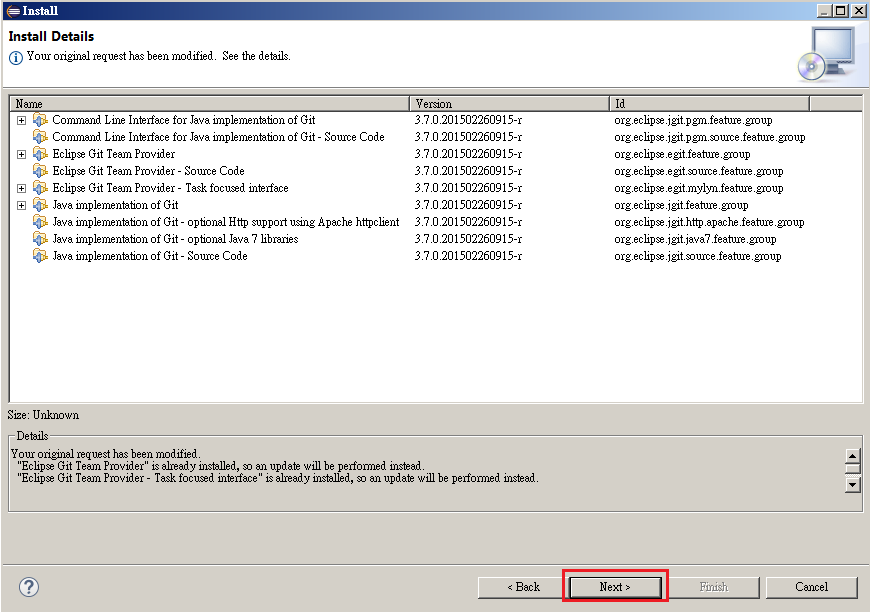Image resolution: width=870 pixels, height=612 pixels.
Task: Open the help question mark icon
Action: 29,587
